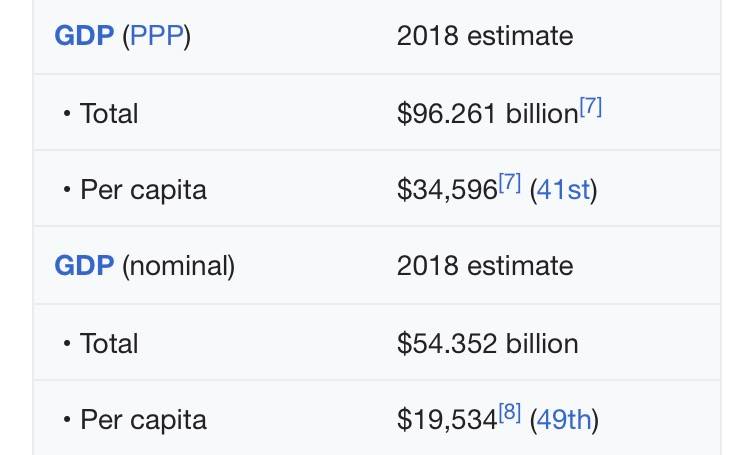Click "2018 estimate" in the GDP (PPP) row
Viewport: 750px width, 455px height.
[x=484, y=37]
